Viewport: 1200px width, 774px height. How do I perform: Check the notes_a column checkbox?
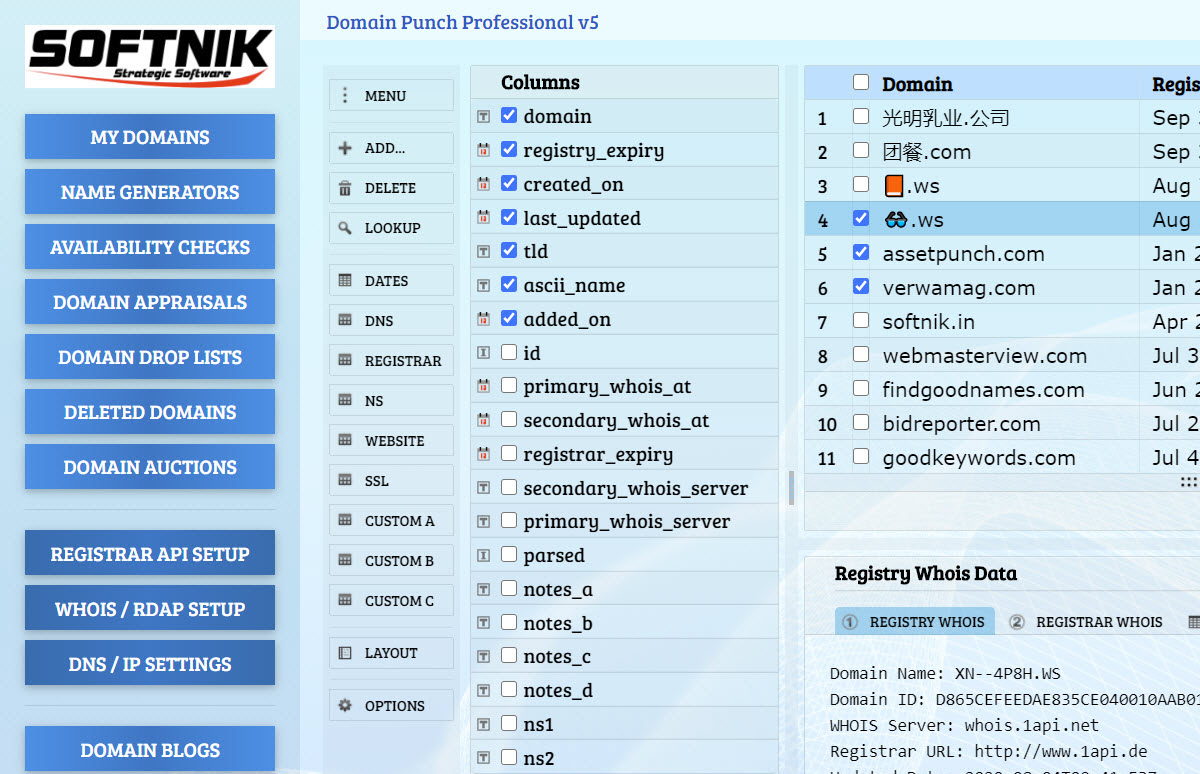[x=509, y=588]
